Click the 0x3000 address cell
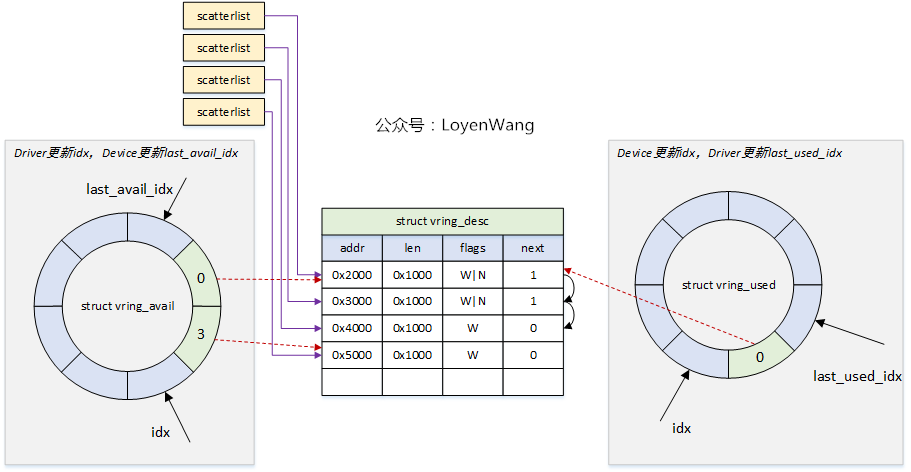The height and width of the screenshot is (472, 911). click(x=352, y=301)
